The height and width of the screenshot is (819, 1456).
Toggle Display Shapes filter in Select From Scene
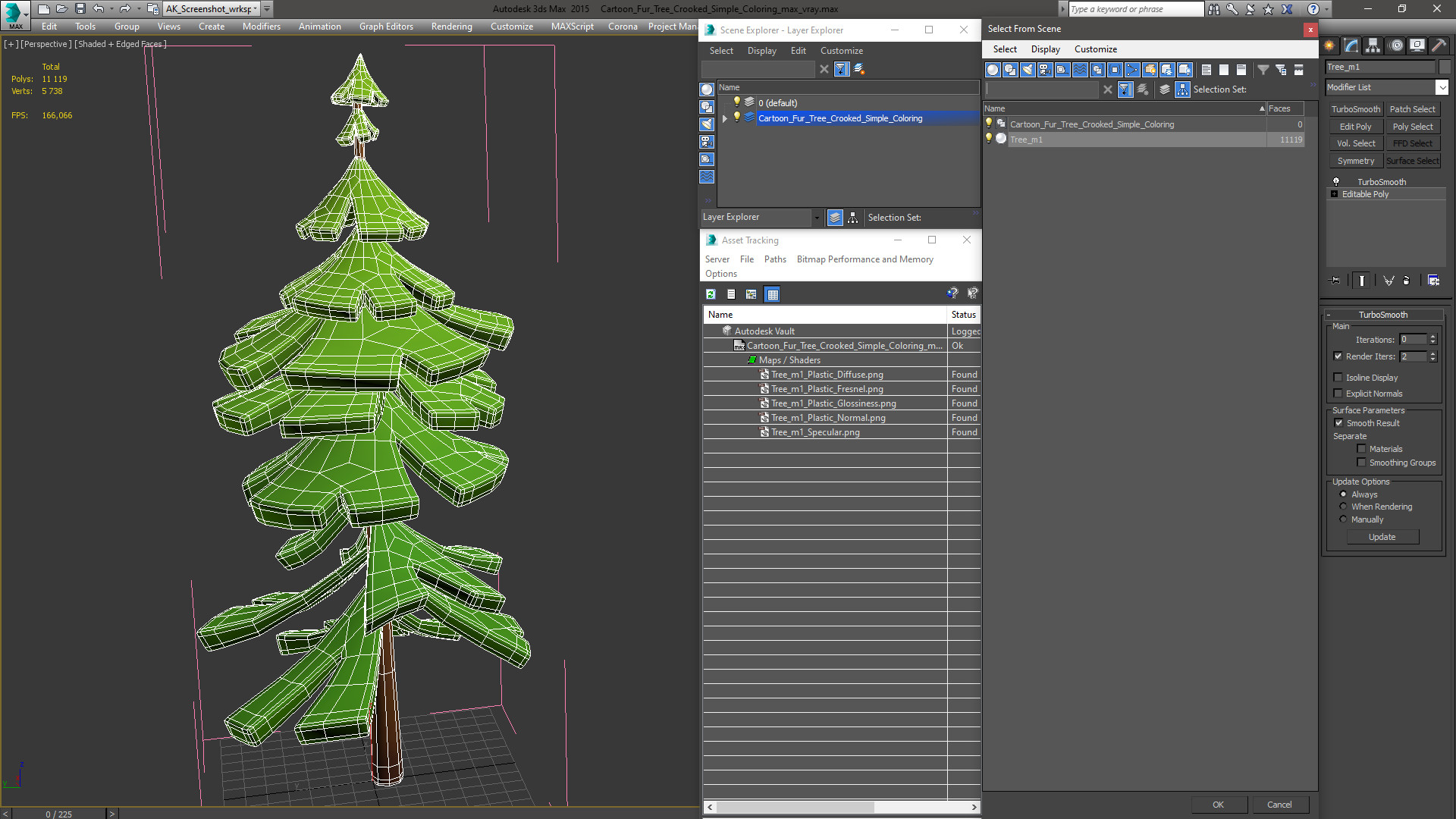[1010, 70]
